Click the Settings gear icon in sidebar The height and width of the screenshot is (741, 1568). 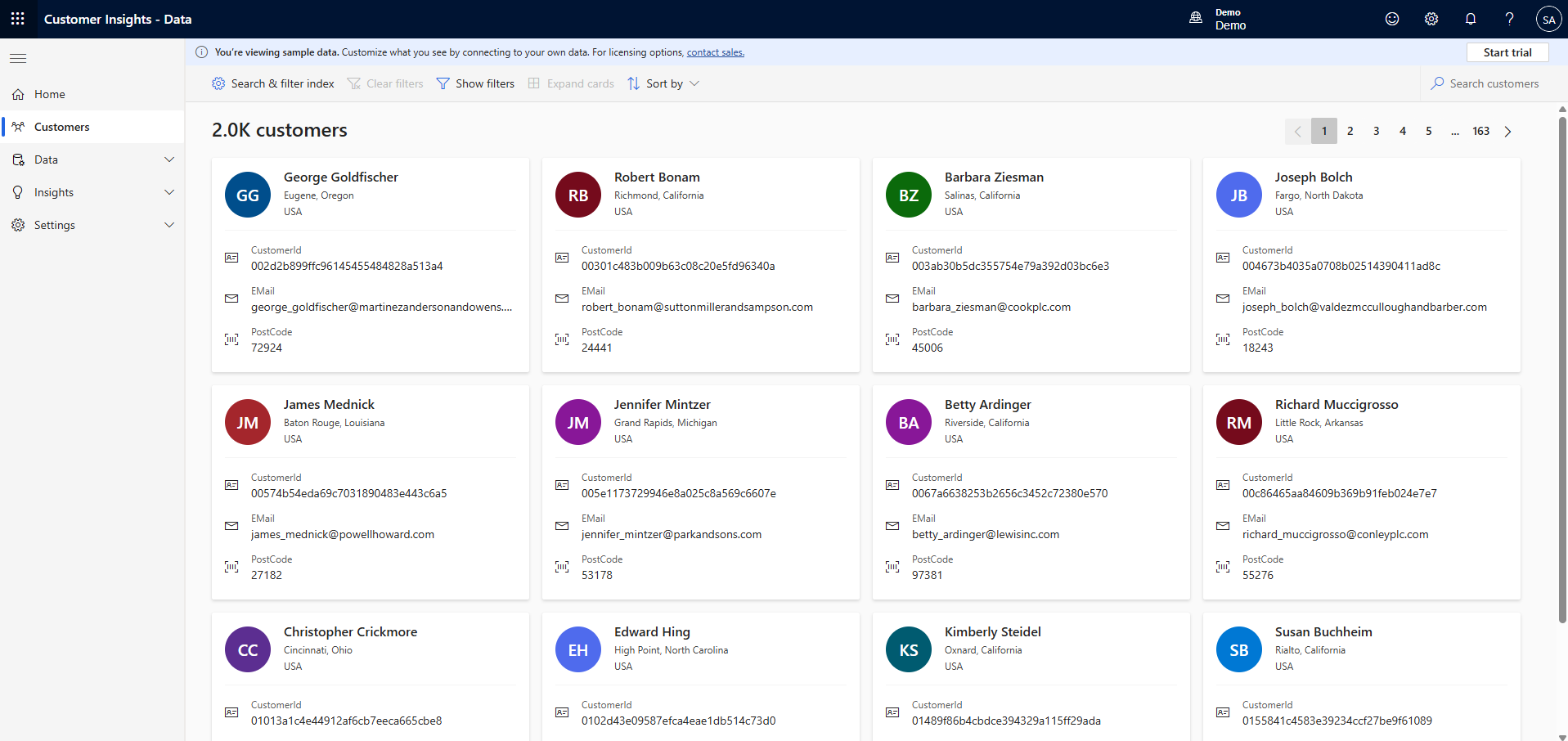click(x=18, y=225)
